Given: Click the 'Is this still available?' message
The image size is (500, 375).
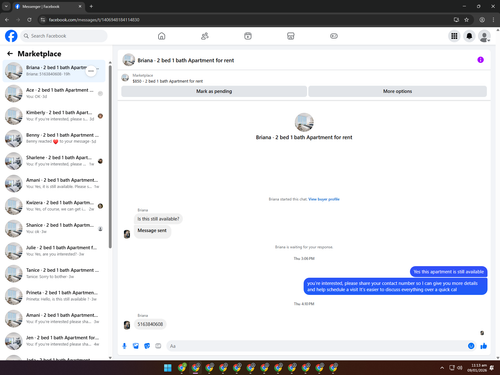Looking at the screenshot, I should (x=158, y=219).
